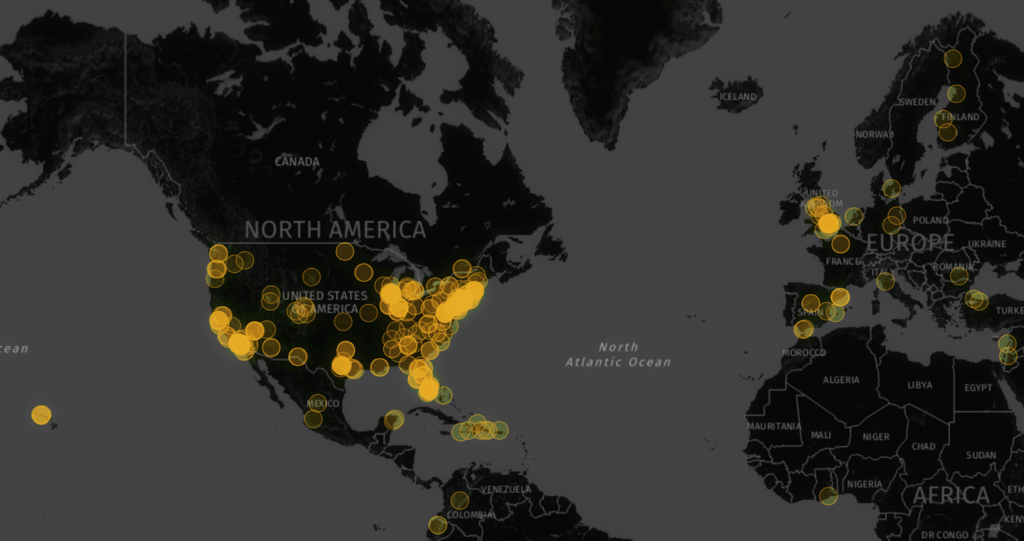Select the Venezuela country label

503,489
